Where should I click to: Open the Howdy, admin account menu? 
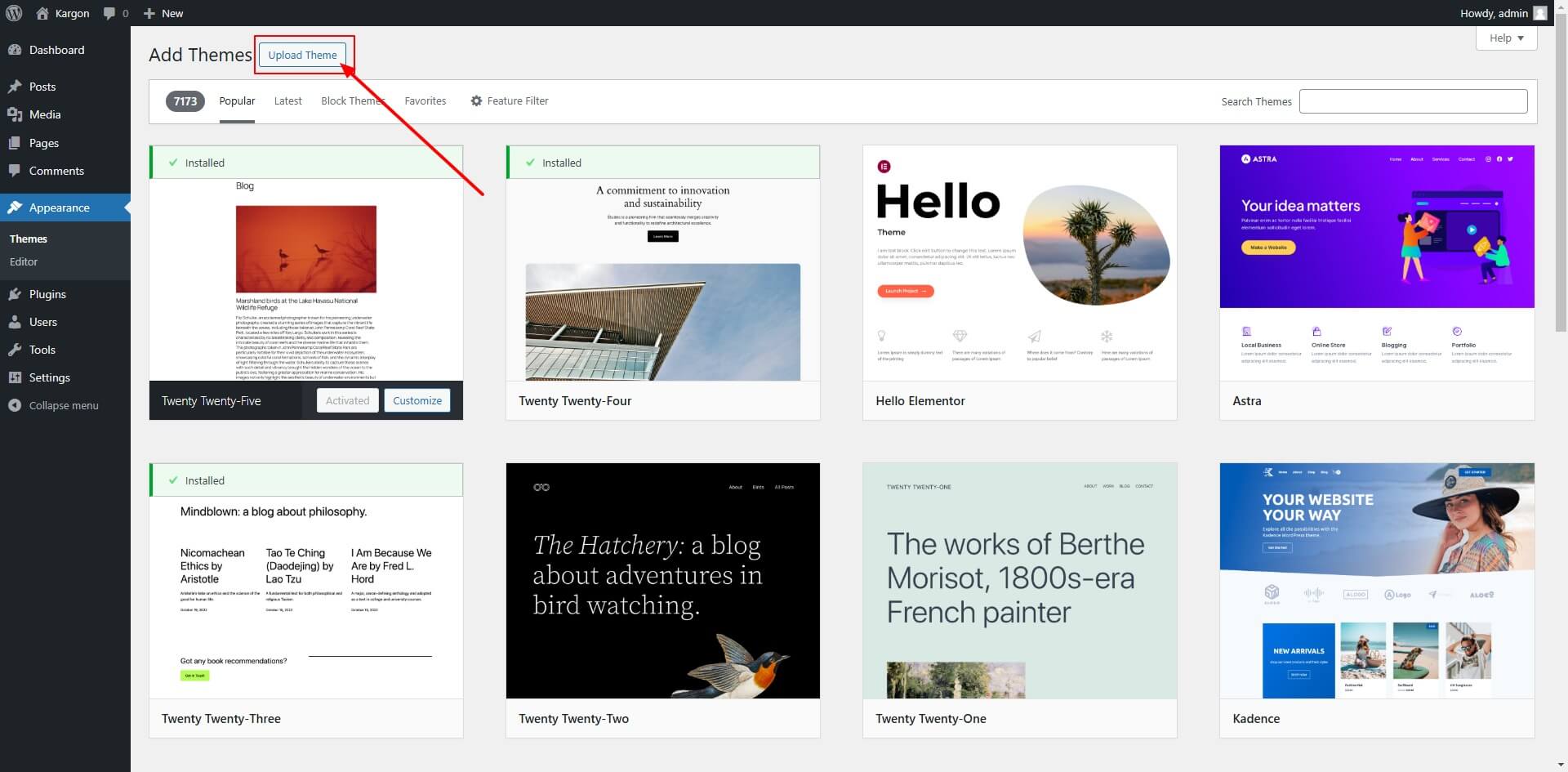click(1503, 13)
